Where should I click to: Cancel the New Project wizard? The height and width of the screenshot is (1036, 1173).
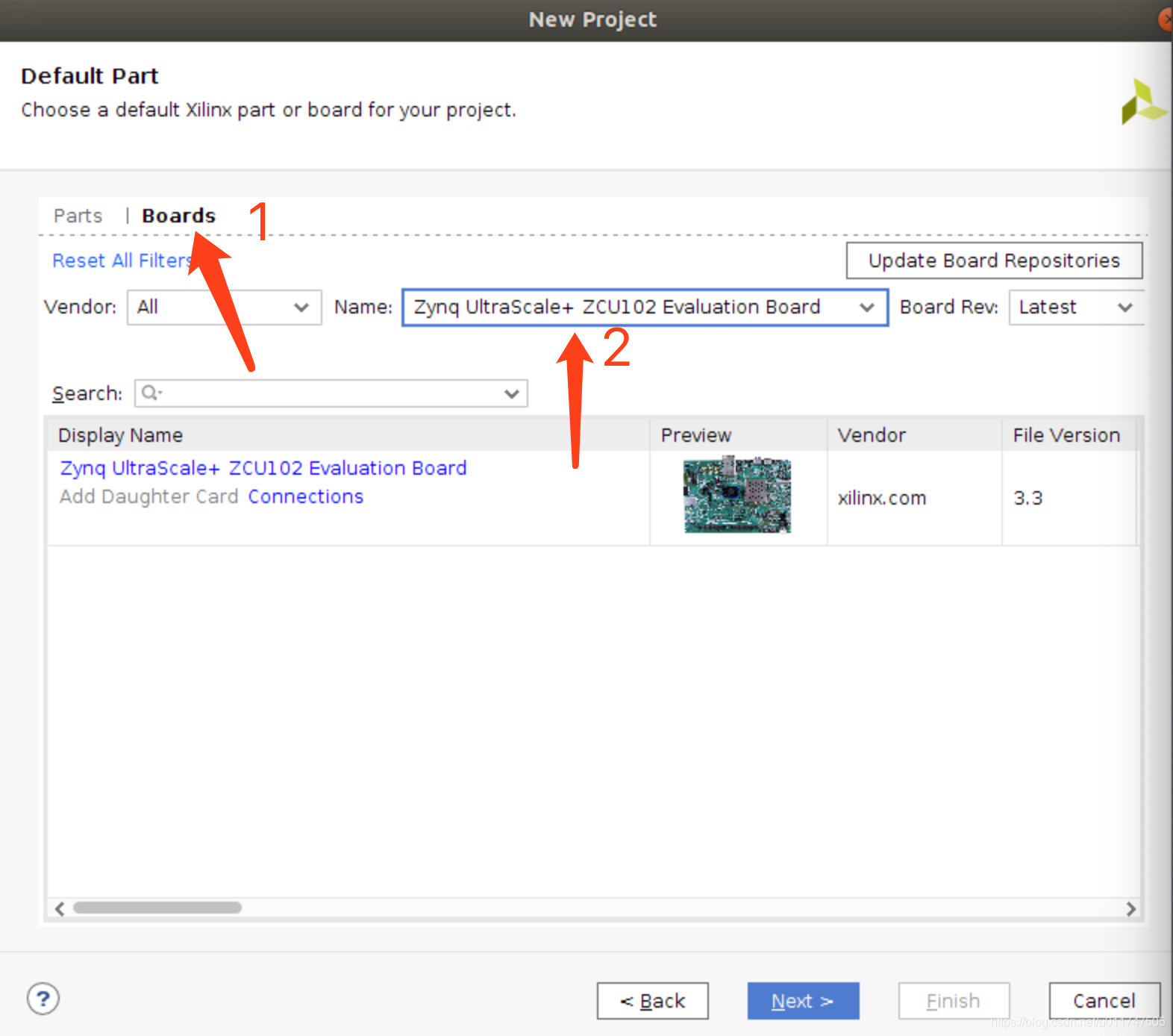1104,1001
